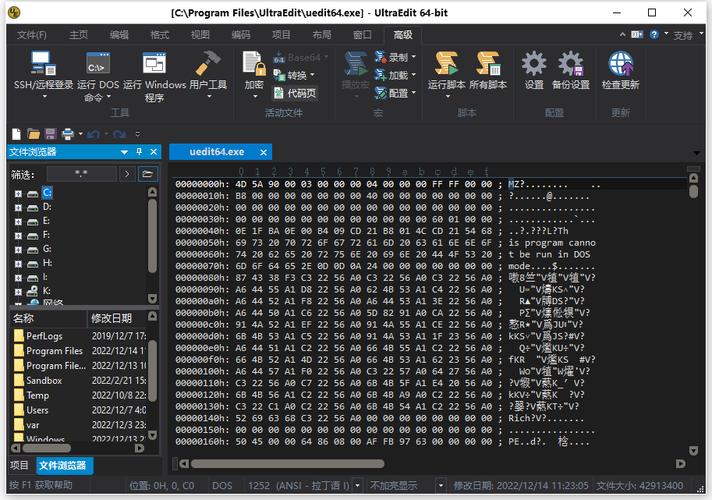712x500 pixels.
Task: Click 检查更新 globe icon
Action: (x=620, y=64)
